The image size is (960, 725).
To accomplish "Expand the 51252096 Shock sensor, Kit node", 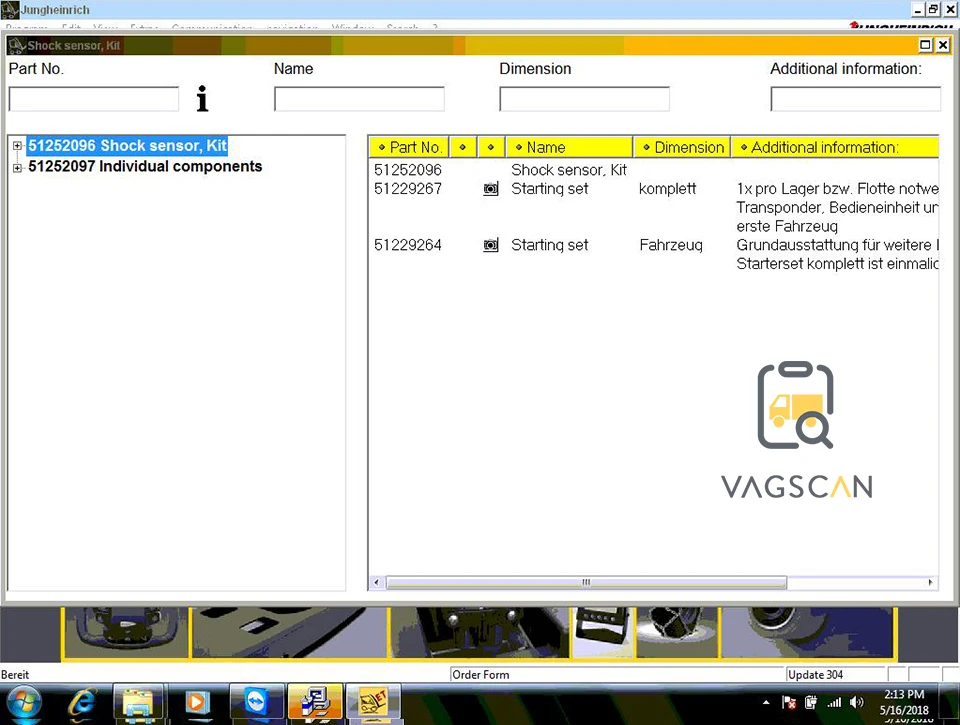I will click(x=17, y=146).
